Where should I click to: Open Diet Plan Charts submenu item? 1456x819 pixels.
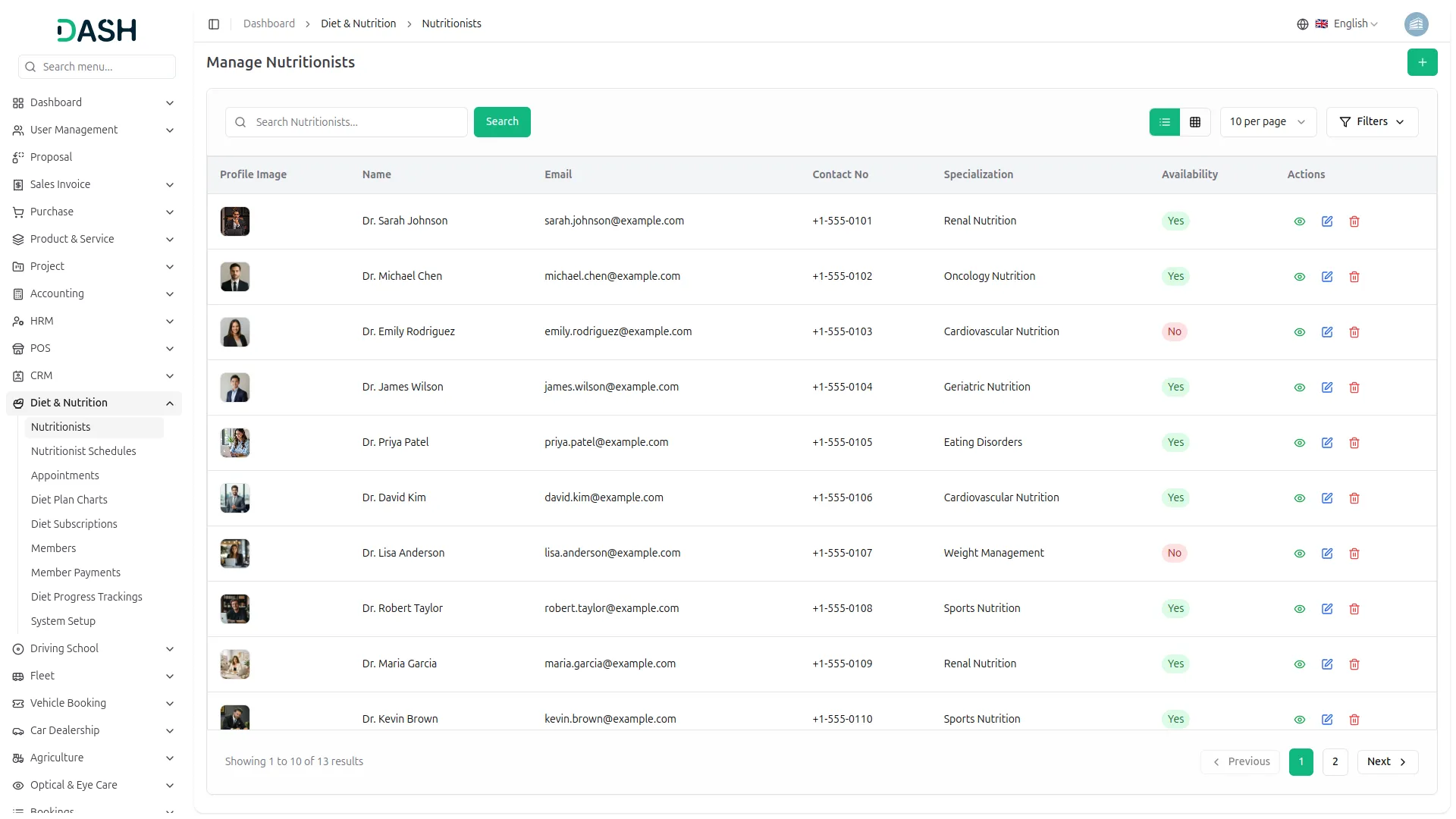[x=69, y=500]
